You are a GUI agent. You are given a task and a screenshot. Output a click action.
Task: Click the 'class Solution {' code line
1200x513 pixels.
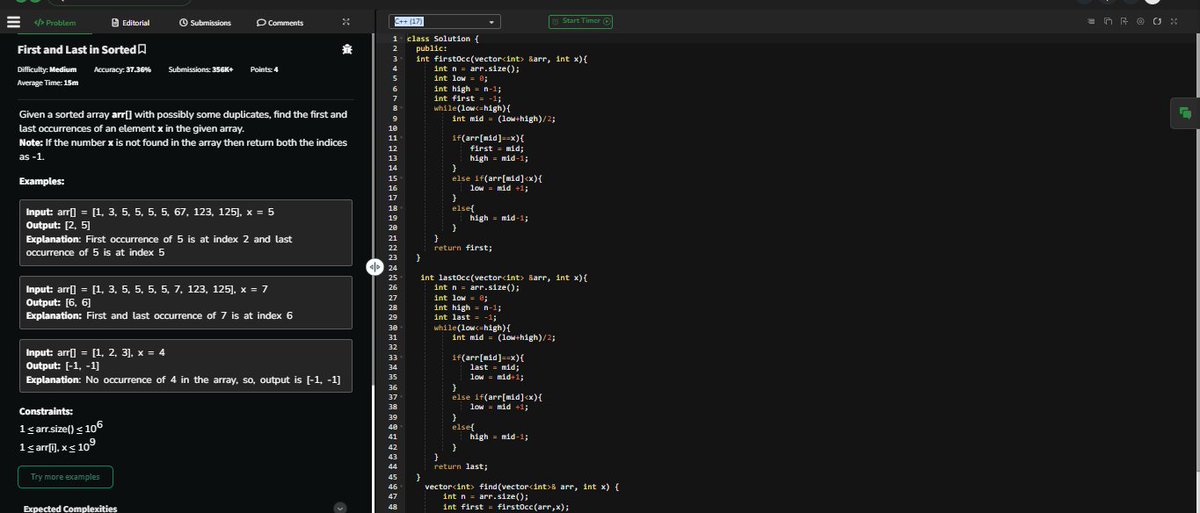445,38
